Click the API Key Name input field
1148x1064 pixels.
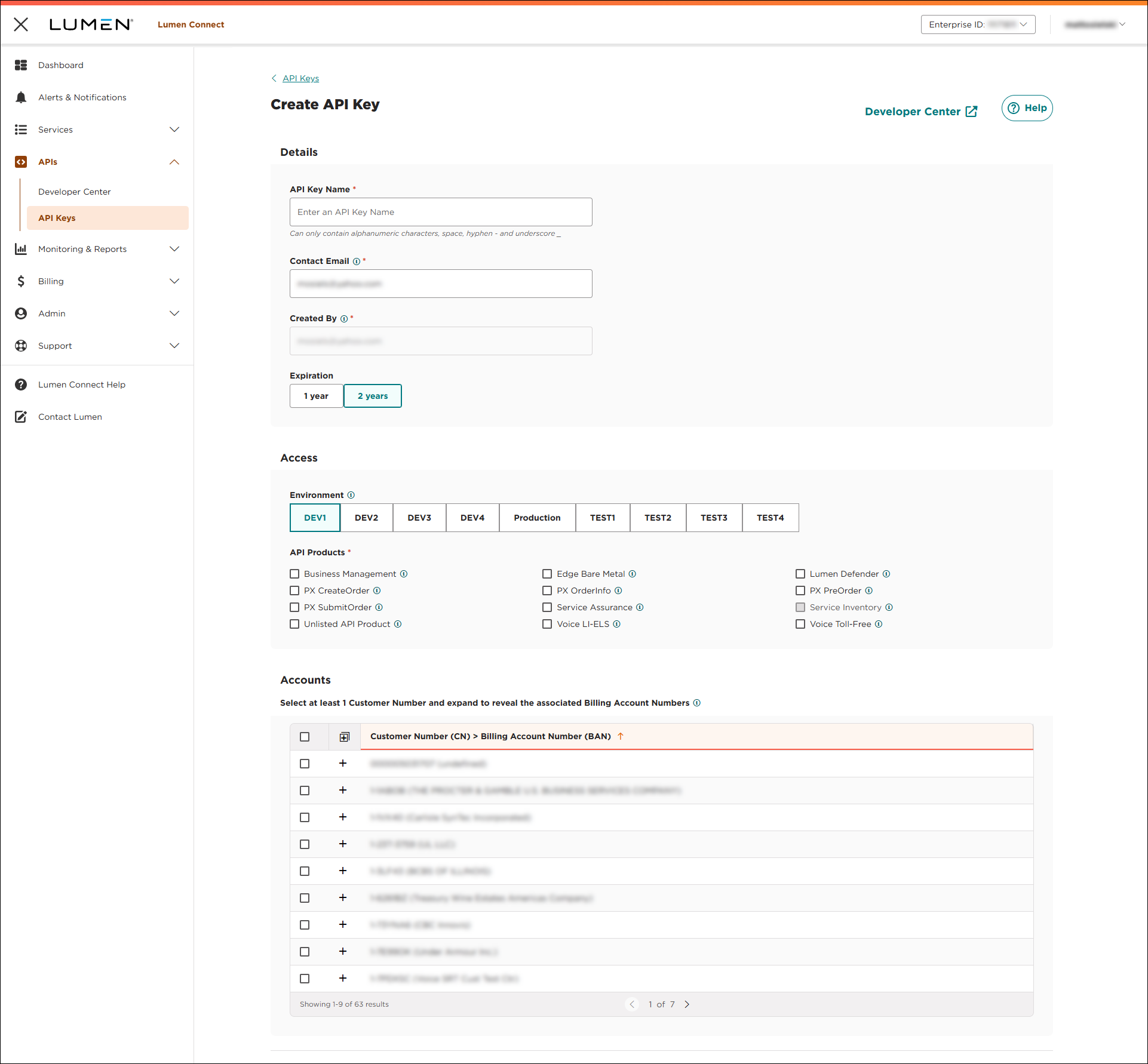tap(440, 212)
